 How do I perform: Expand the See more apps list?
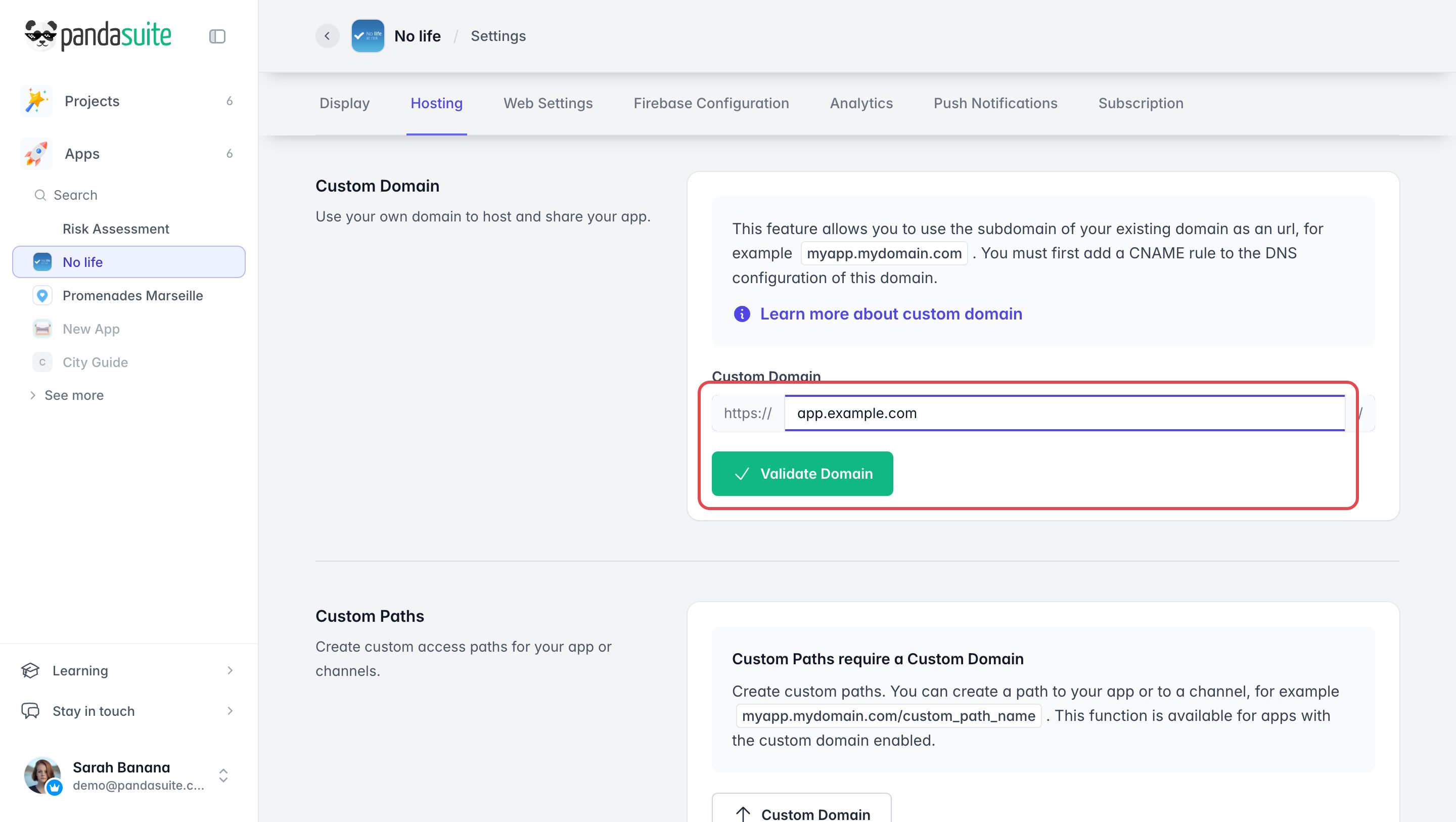(66, 395)
